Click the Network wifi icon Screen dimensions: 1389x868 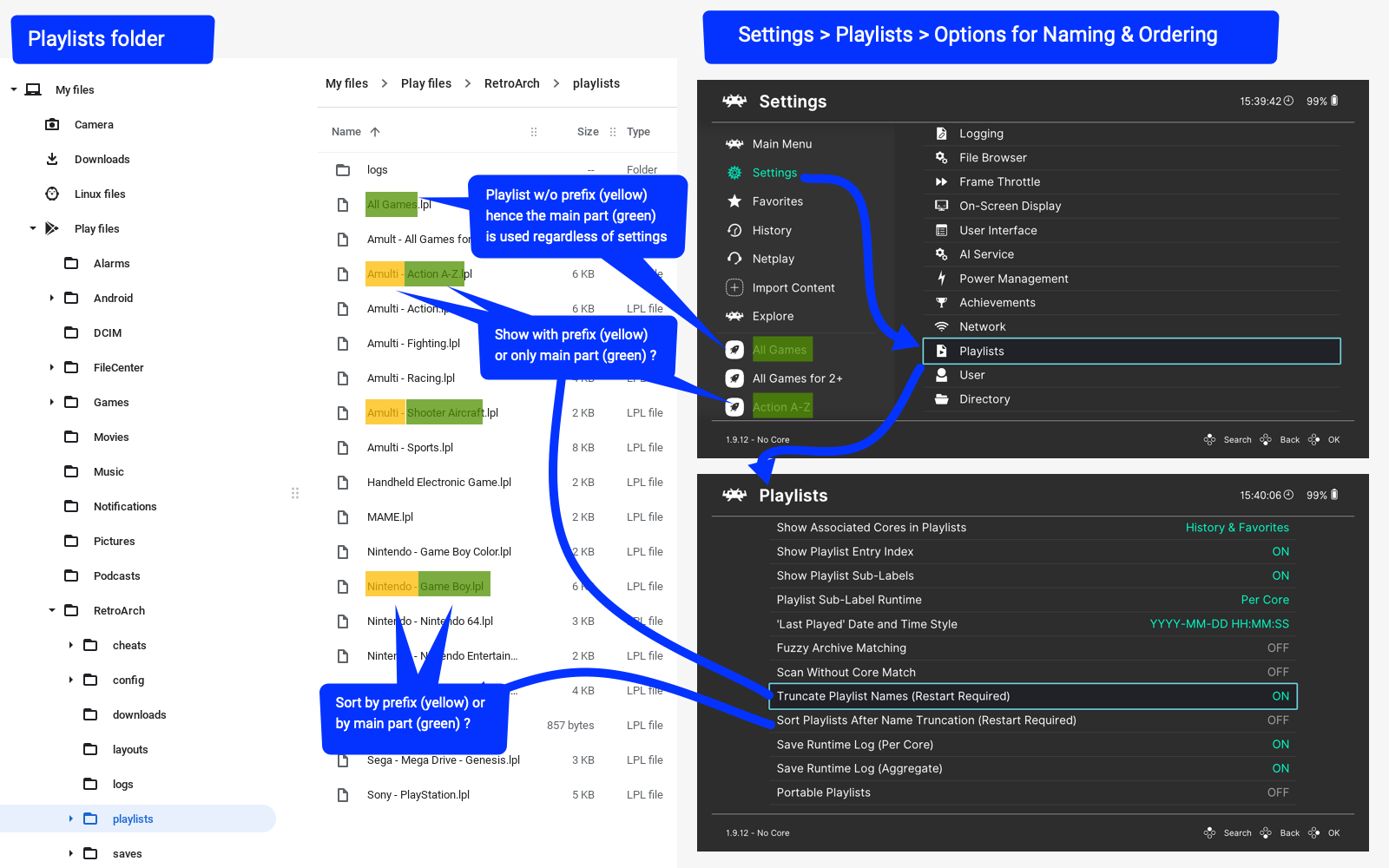pos(941,326)
